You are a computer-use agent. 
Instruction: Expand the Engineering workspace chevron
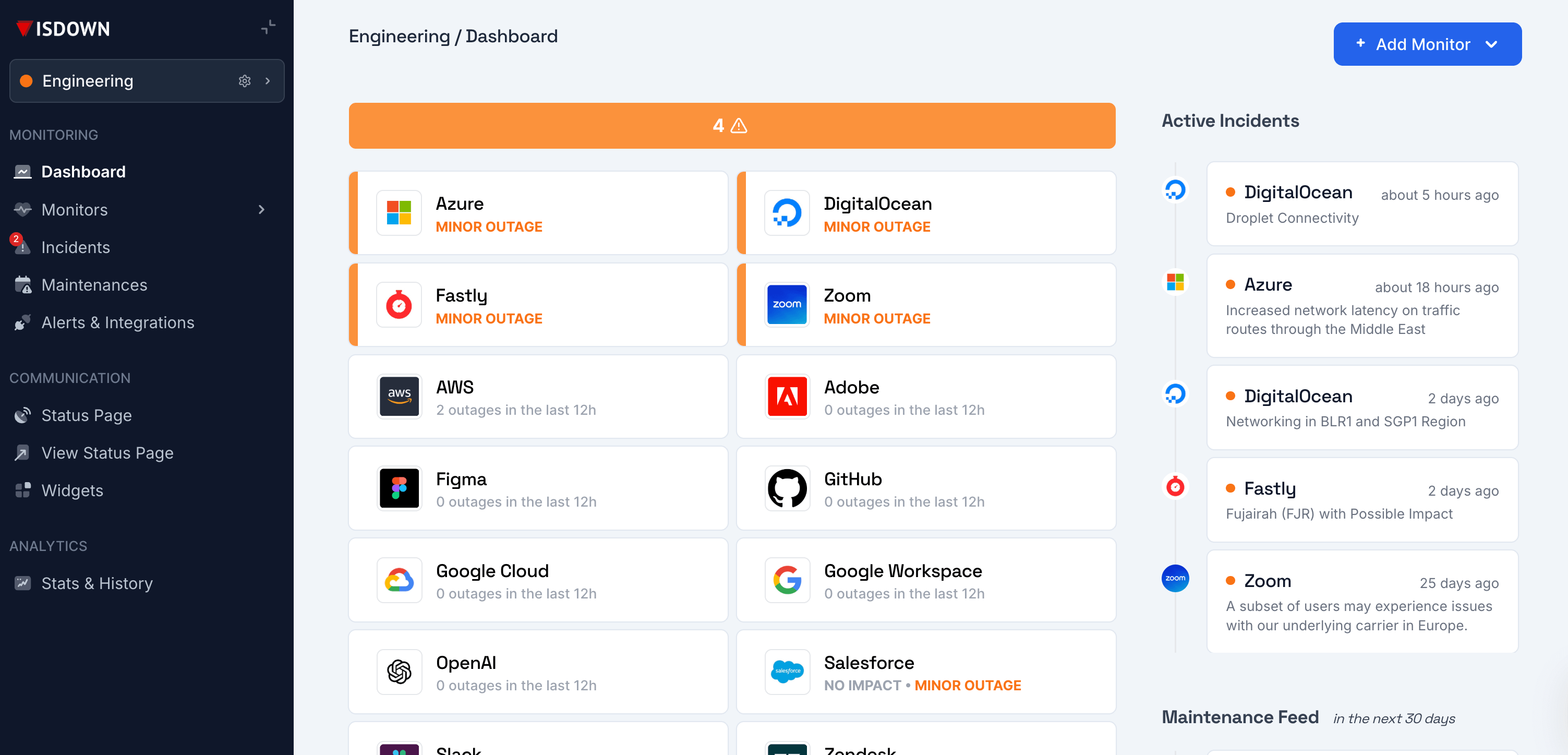pyautogui.click(x=267, y=81)
